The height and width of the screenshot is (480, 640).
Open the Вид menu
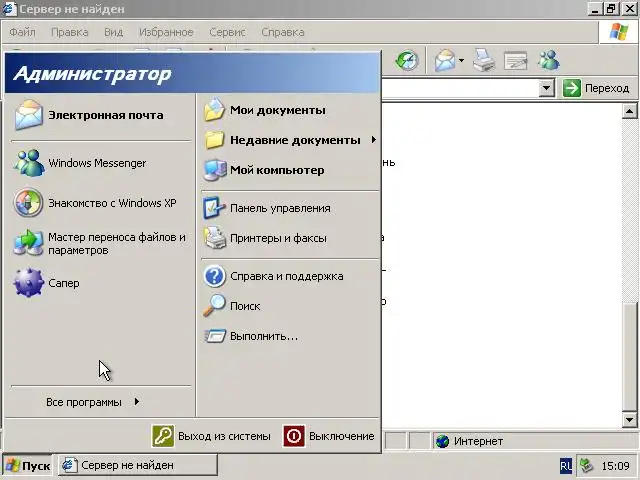point(113,32)
